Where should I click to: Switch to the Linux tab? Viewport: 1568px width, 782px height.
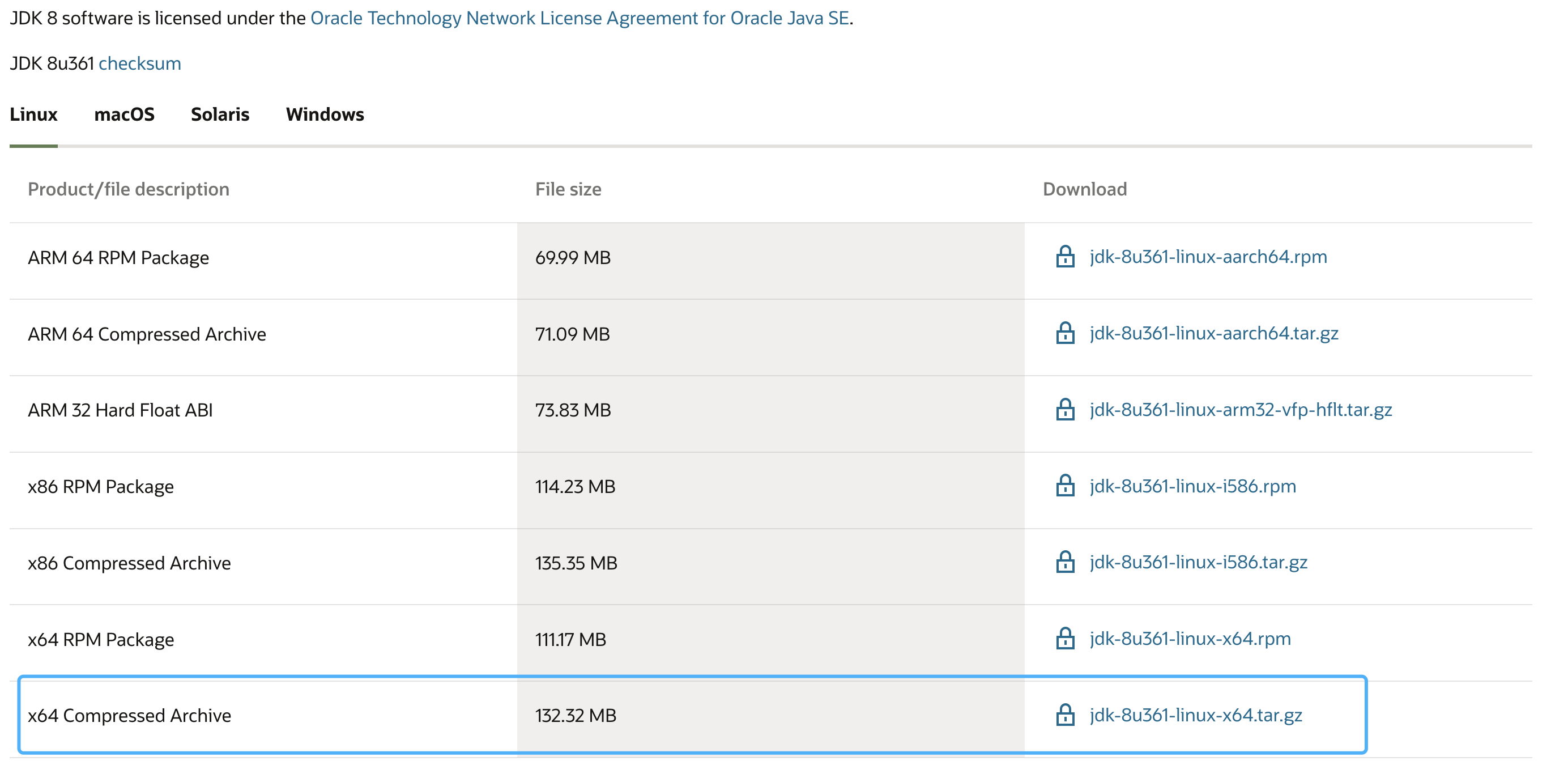[x=33, y=114]
